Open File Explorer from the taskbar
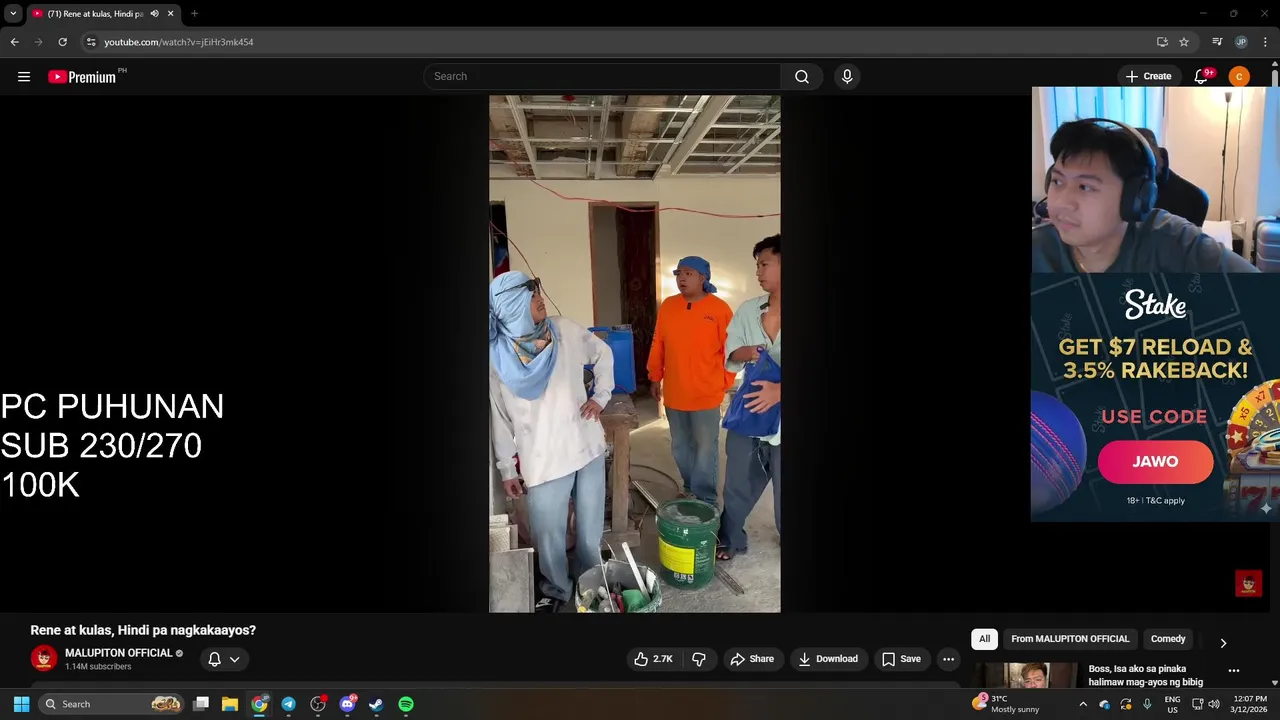 pyautogui.click(x=230, y=704)
